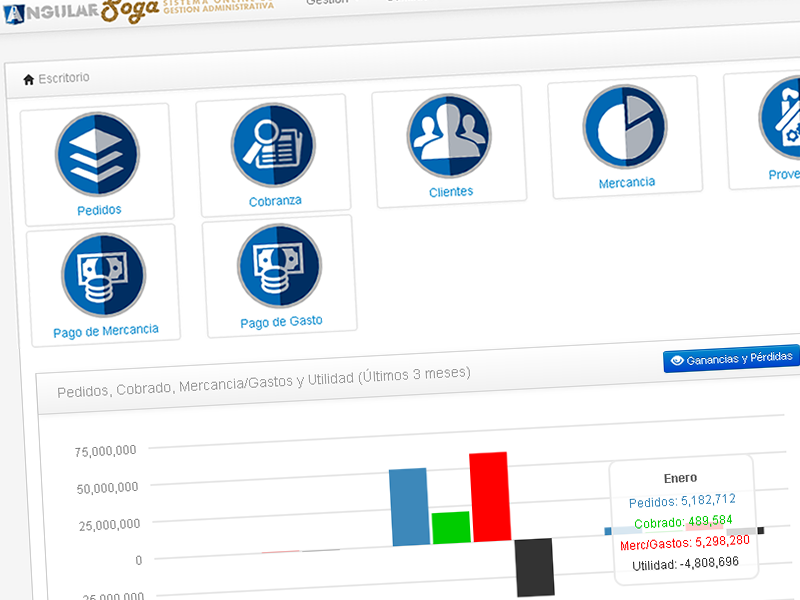Click the Pago de Gasto text link
Screen dimensions: 800x600
pos(281,322)
